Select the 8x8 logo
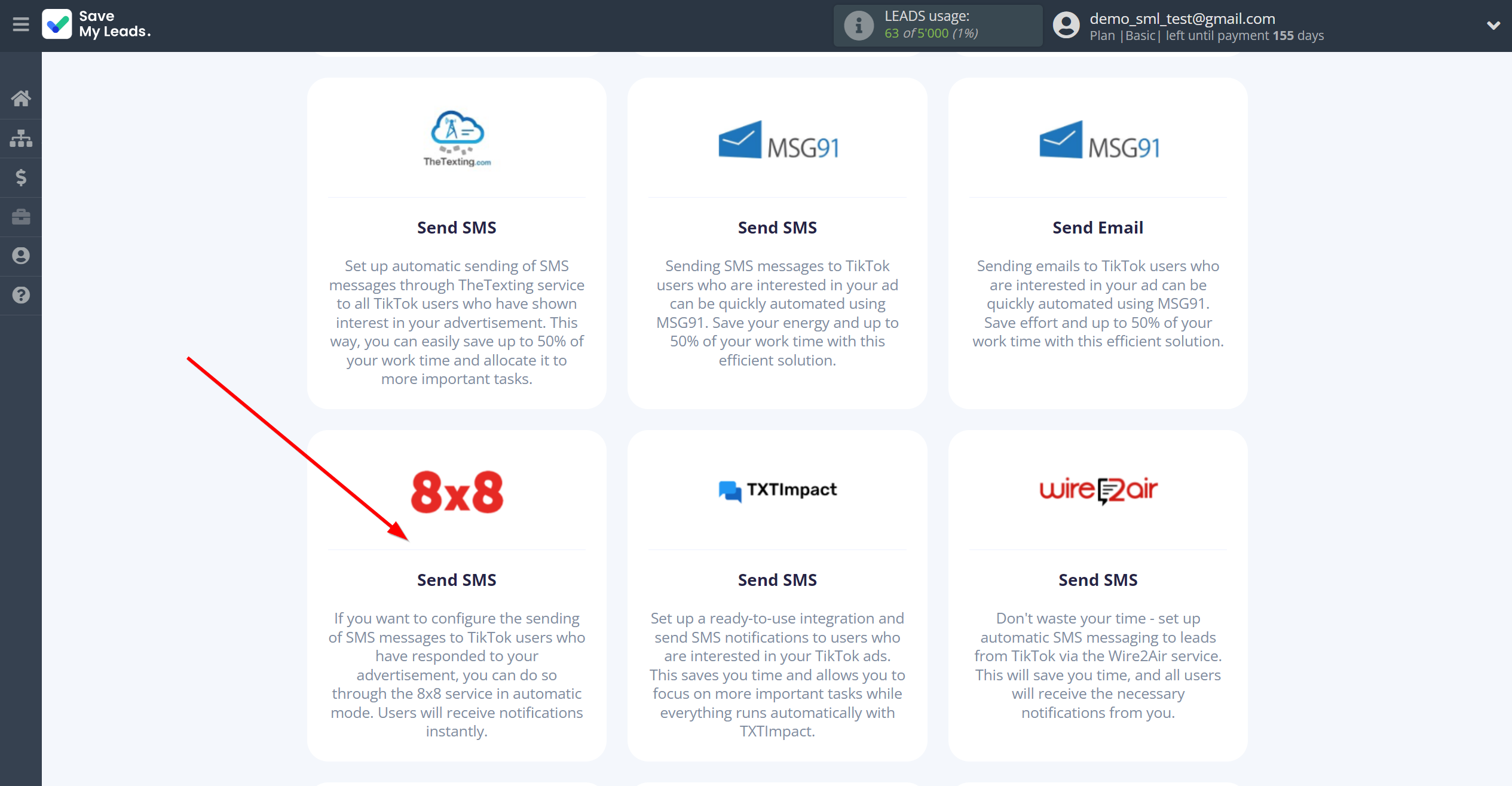 457,492
